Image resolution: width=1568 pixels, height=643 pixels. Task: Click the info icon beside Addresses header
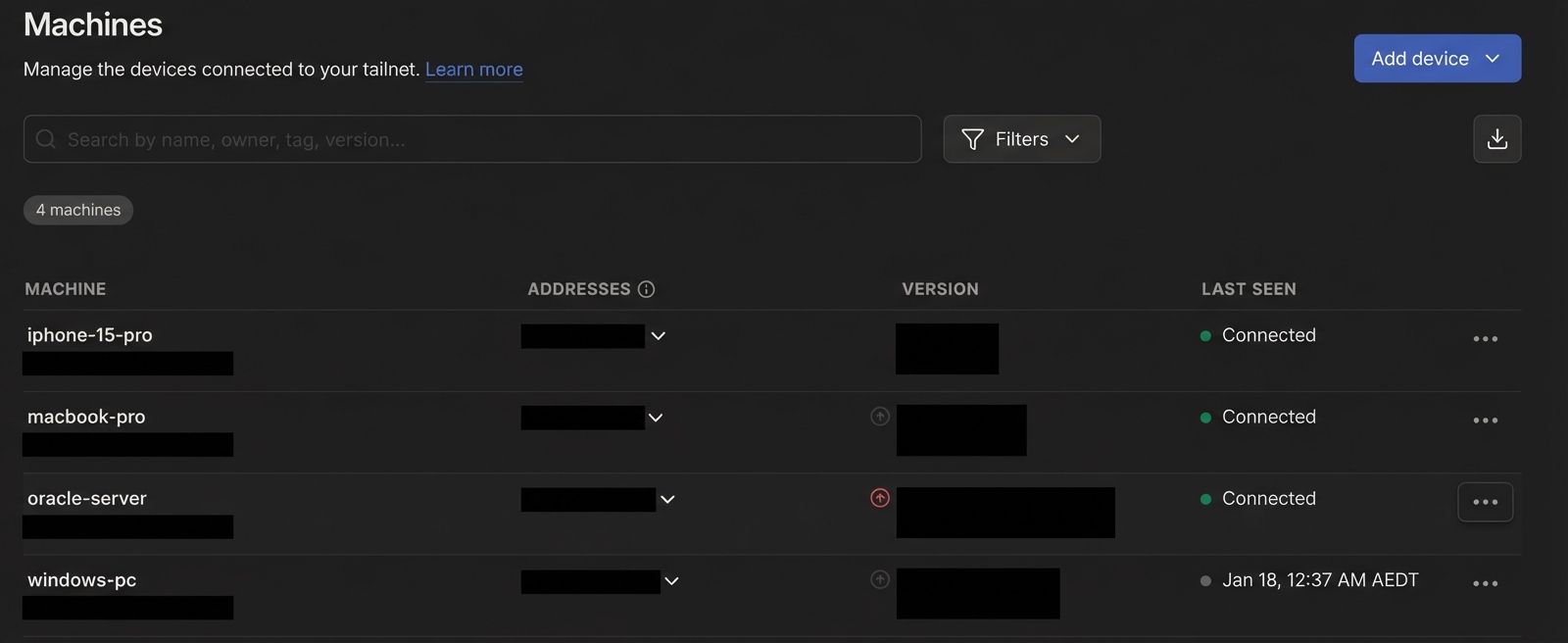point(646,289)
